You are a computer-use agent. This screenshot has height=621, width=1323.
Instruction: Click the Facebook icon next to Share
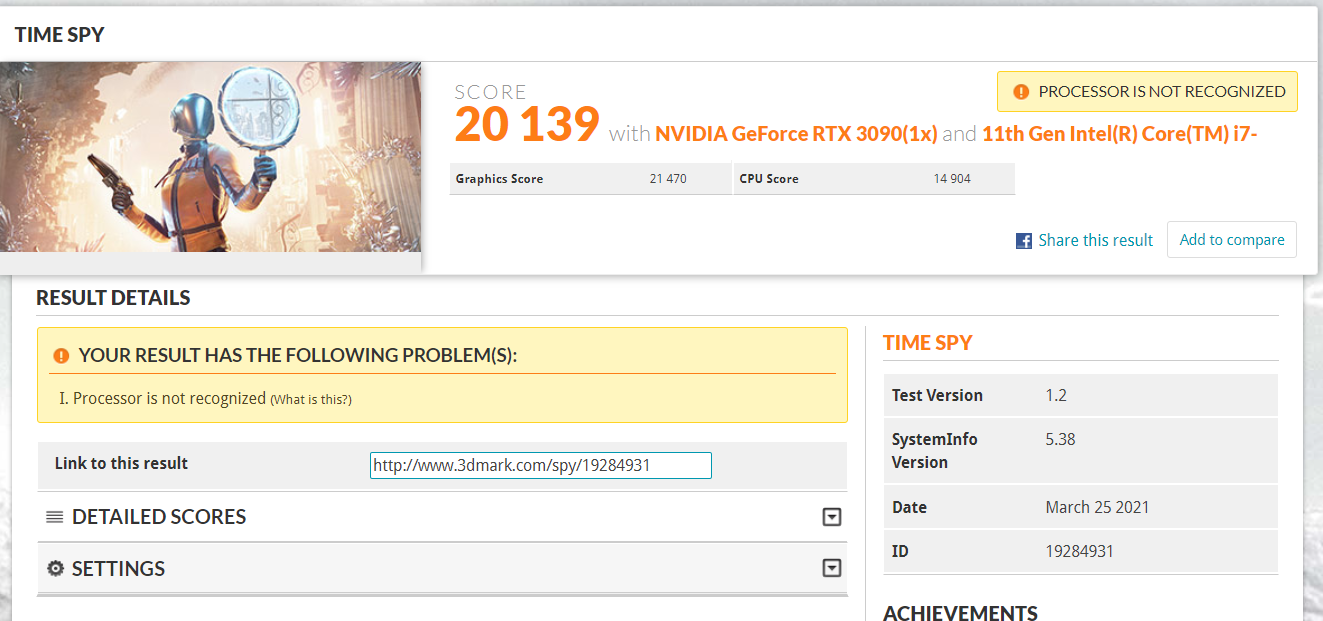1024,241
